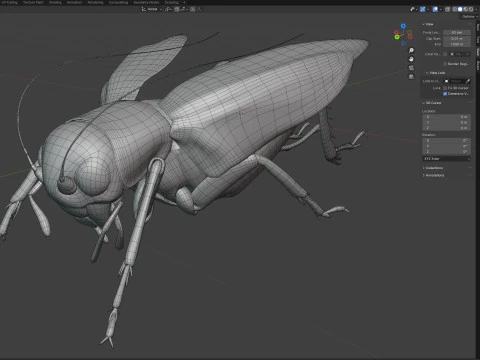The width and height of the screenshot is (480, 360).
Task: Toggle the camera view icon
Action: [x=411, y=68]
